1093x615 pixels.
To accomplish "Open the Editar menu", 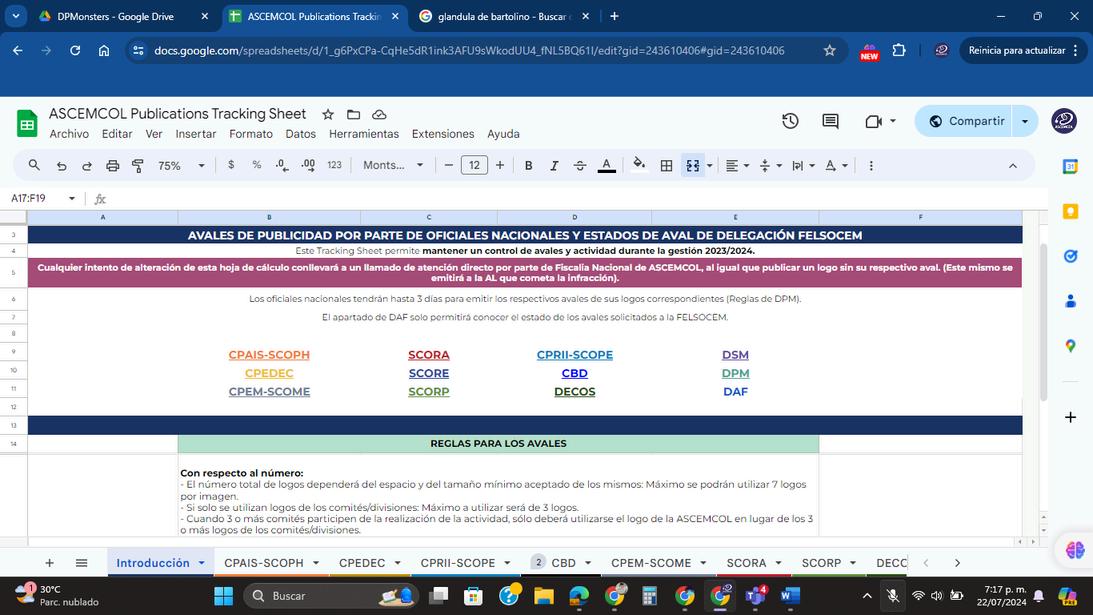I will [116, 134].
